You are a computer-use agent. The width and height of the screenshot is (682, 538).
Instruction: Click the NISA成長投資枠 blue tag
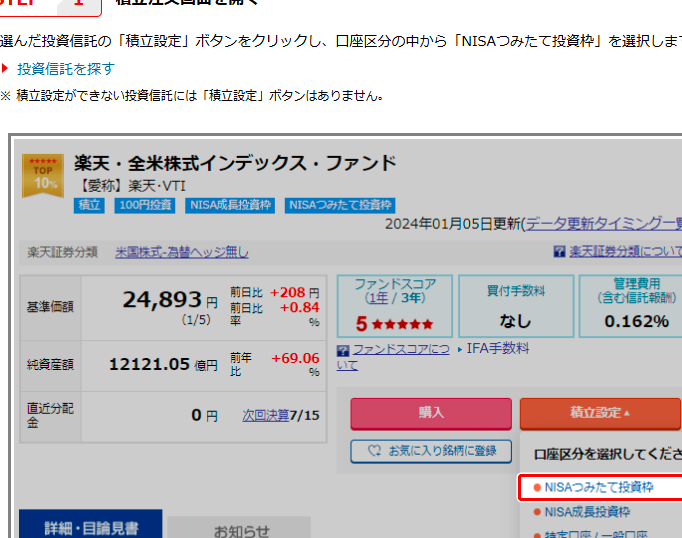(230, 205)
